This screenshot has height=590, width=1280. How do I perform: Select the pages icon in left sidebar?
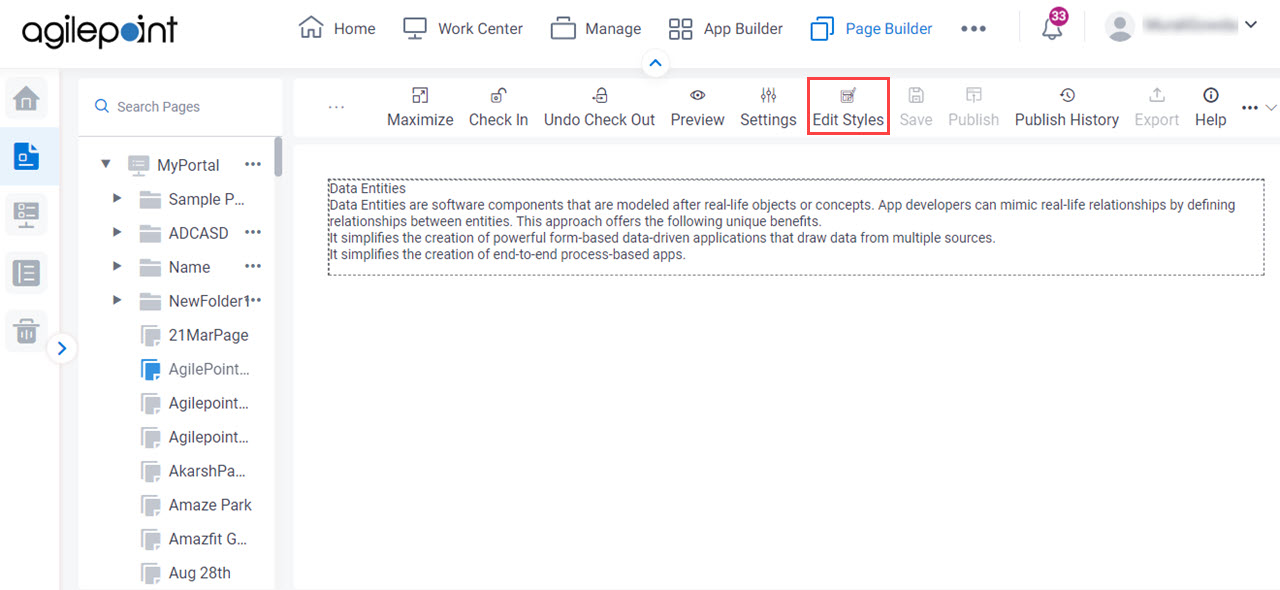pos(26,156)
